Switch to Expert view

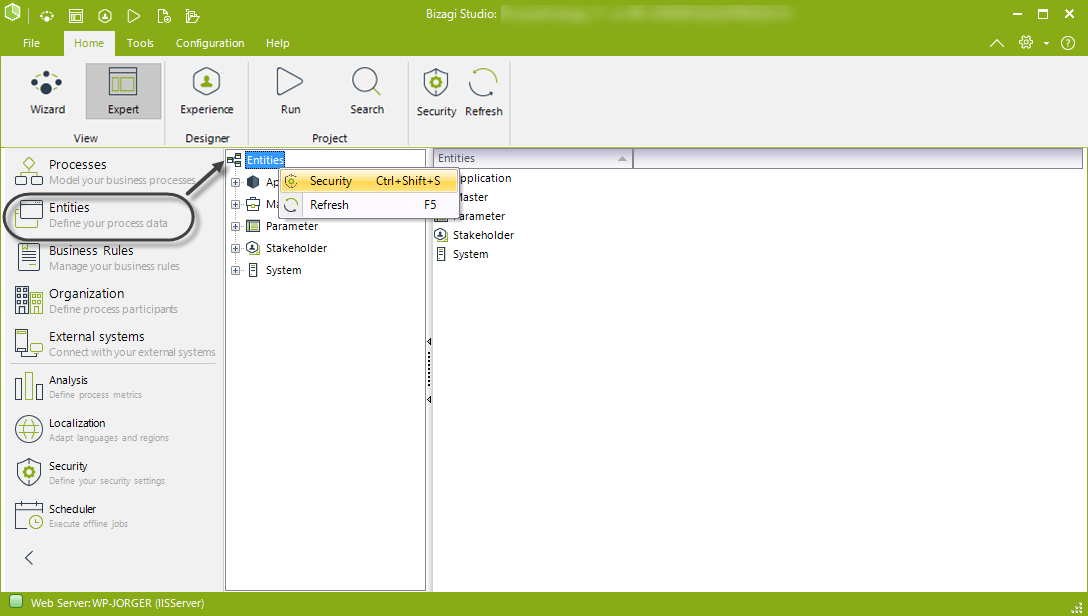tap(124, 92)
